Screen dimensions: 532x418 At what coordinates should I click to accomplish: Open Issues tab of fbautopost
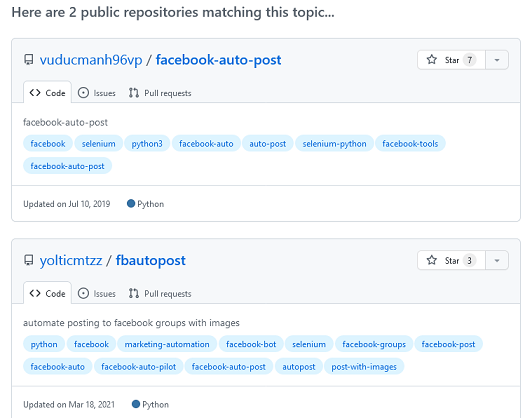97,293
